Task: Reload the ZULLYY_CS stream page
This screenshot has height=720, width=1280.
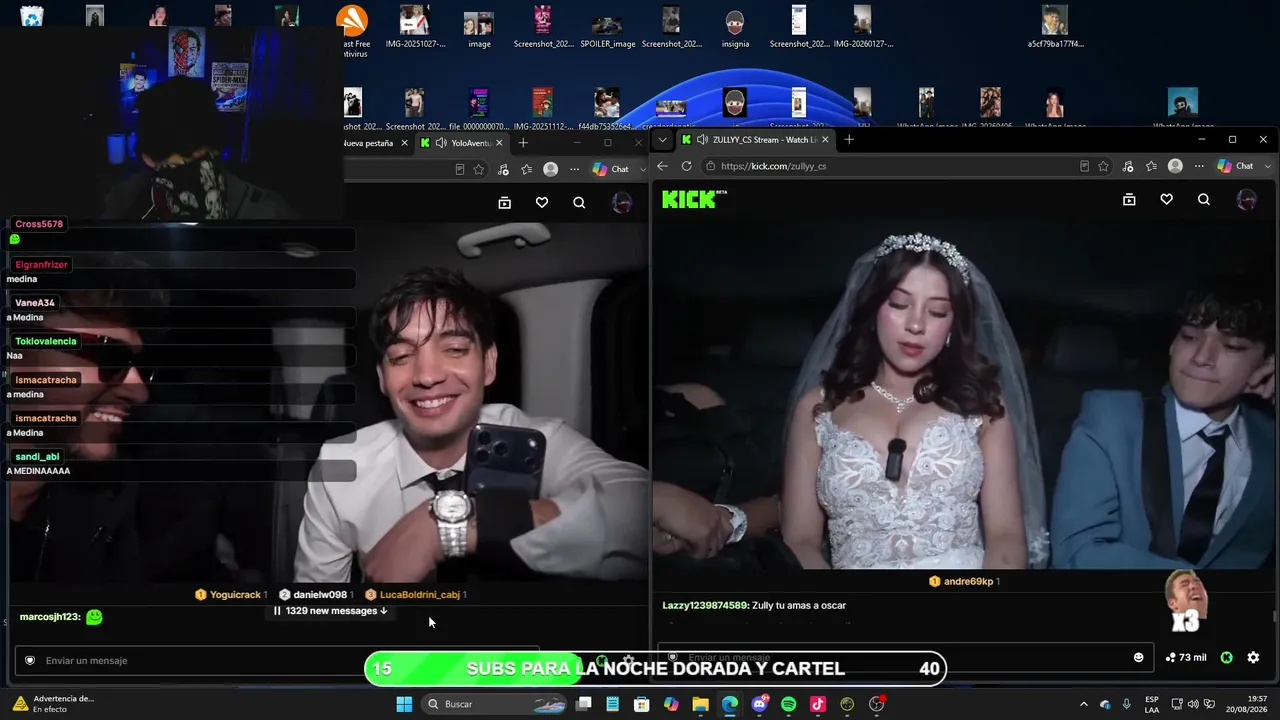Action: tap(686, 166)
